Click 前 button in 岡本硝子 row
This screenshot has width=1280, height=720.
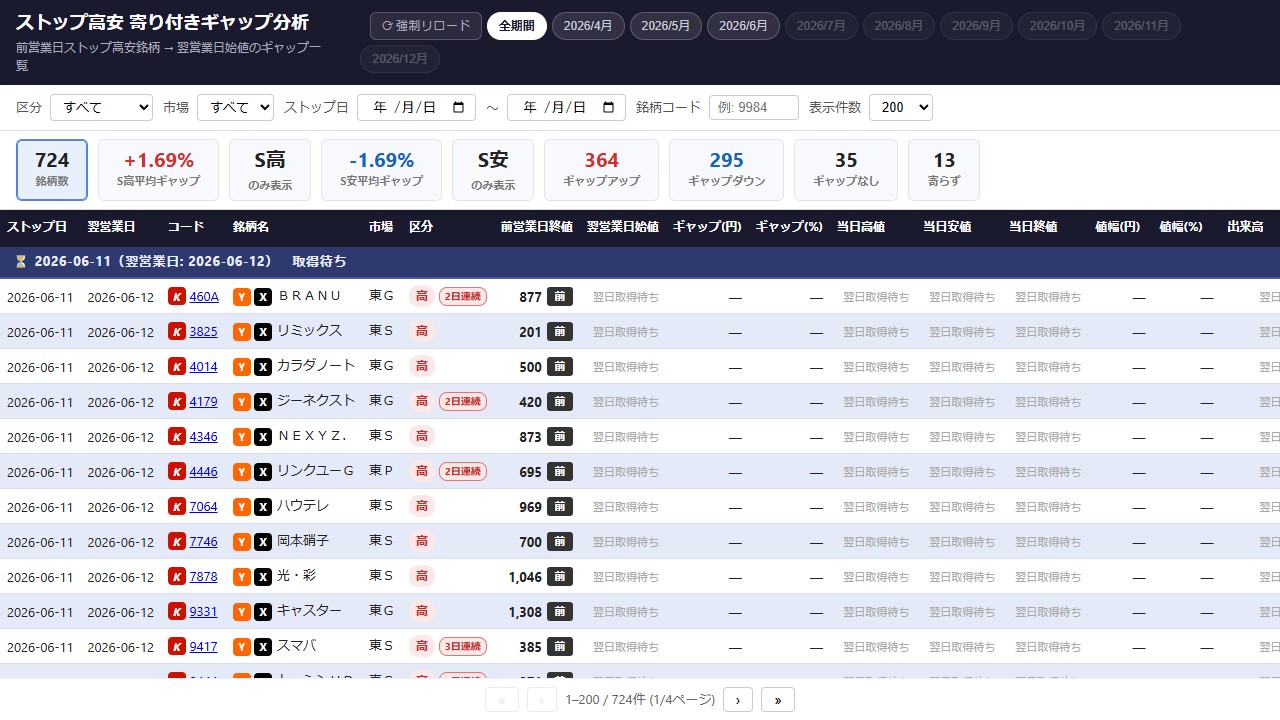click(560, 541)
